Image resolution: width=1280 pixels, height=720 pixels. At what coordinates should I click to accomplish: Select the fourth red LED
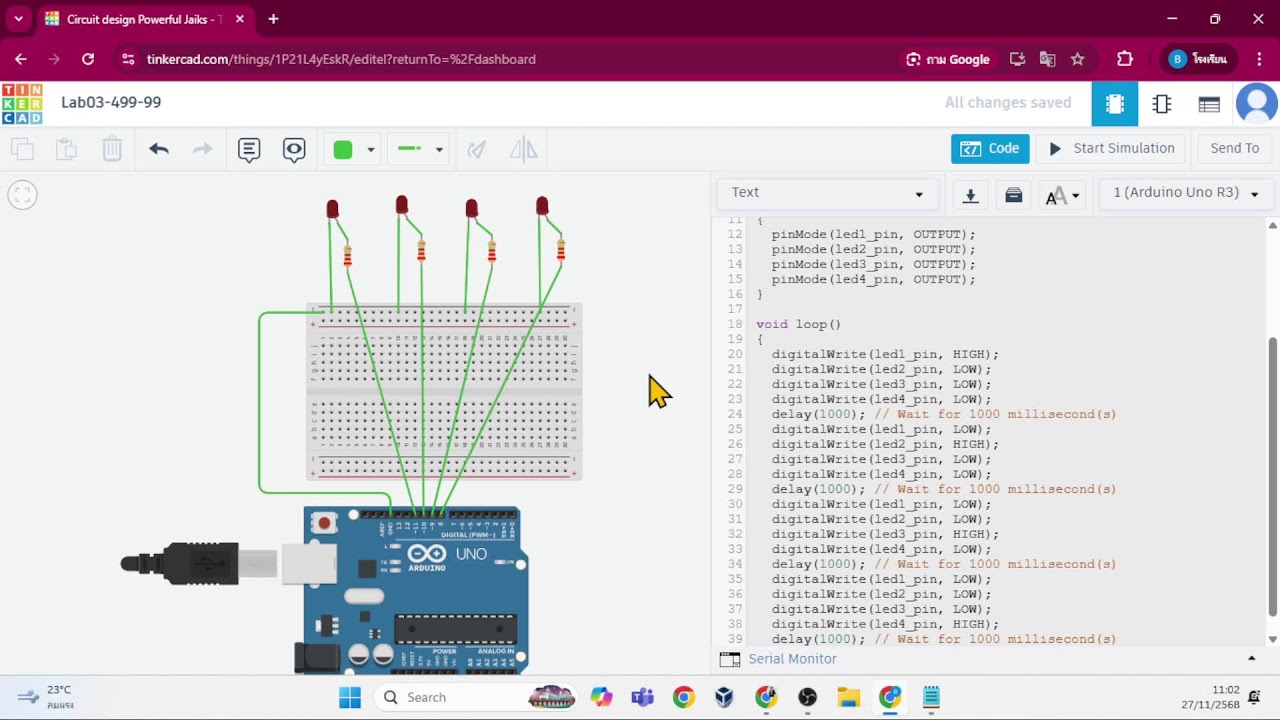coord(542,206)
